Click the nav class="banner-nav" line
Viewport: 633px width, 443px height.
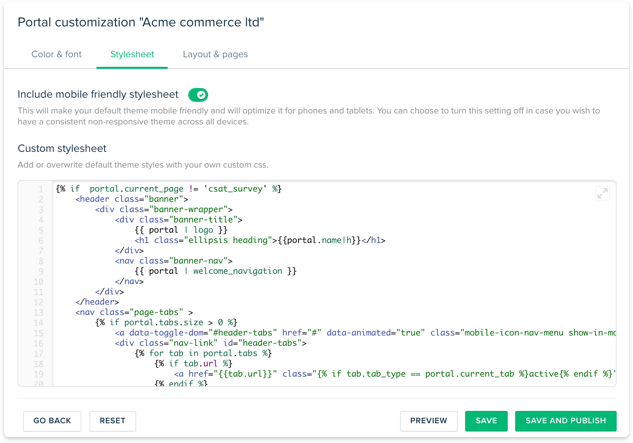point(174,261)
